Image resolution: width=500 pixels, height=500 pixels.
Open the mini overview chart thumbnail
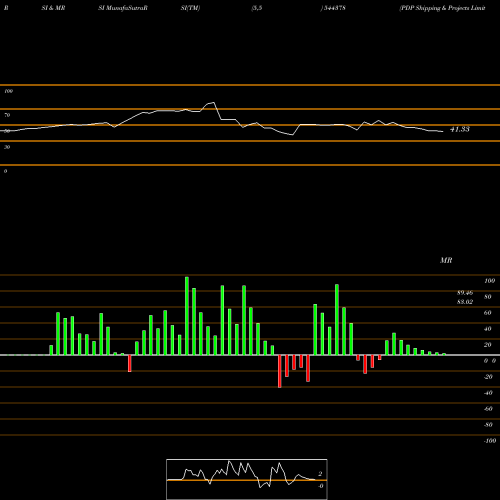[x=247, y=479]
